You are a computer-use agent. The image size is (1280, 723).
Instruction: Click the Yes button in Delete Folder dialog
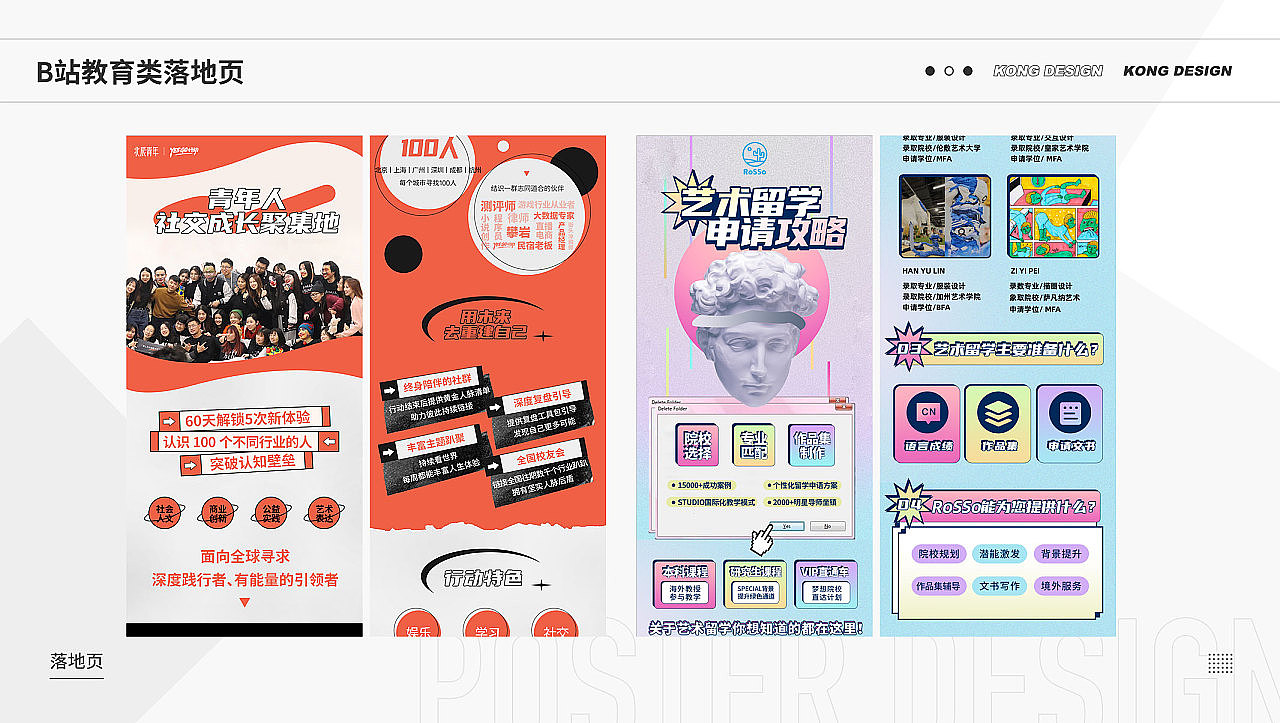pyautogui.click(x=787, y=526)
